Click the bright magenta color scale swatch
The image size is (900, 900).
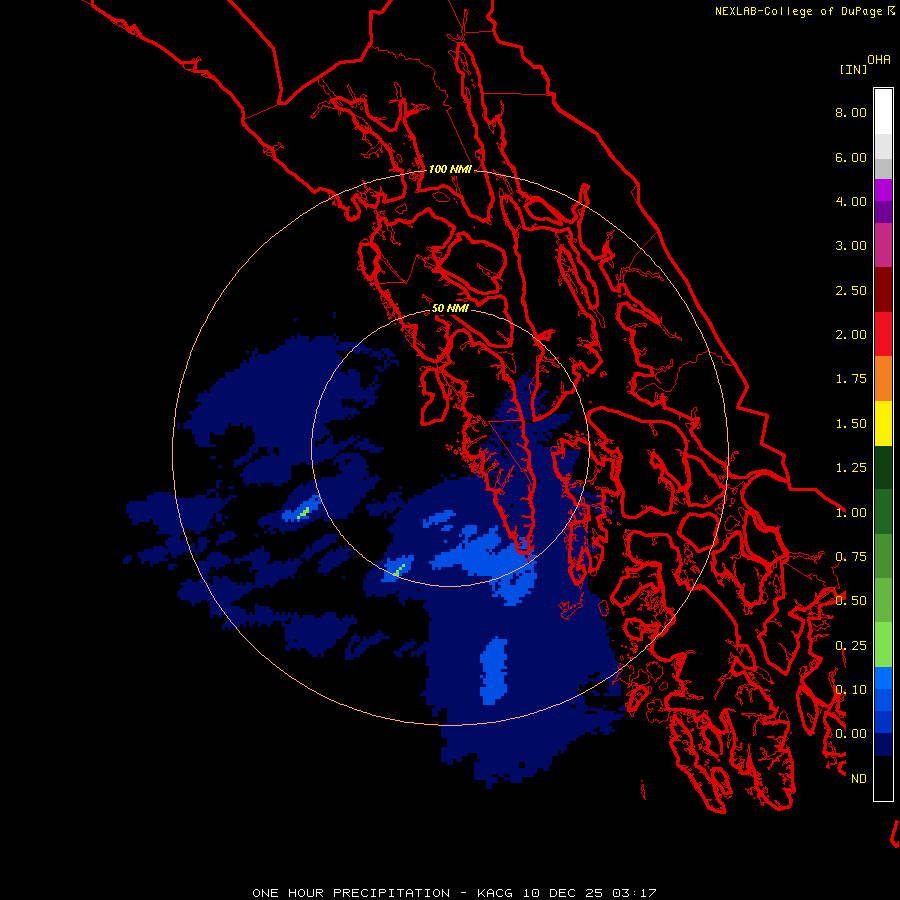click(x=883, y=190)
